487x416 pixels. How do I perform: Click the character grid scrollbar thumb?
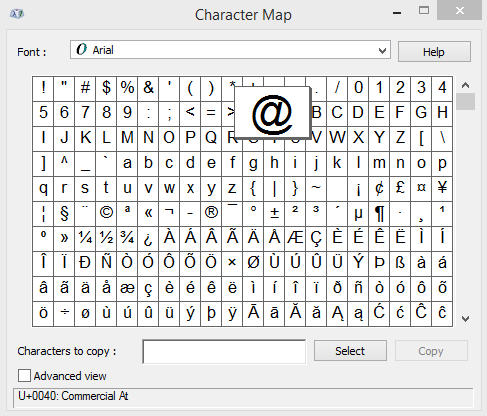pos(465,101)
